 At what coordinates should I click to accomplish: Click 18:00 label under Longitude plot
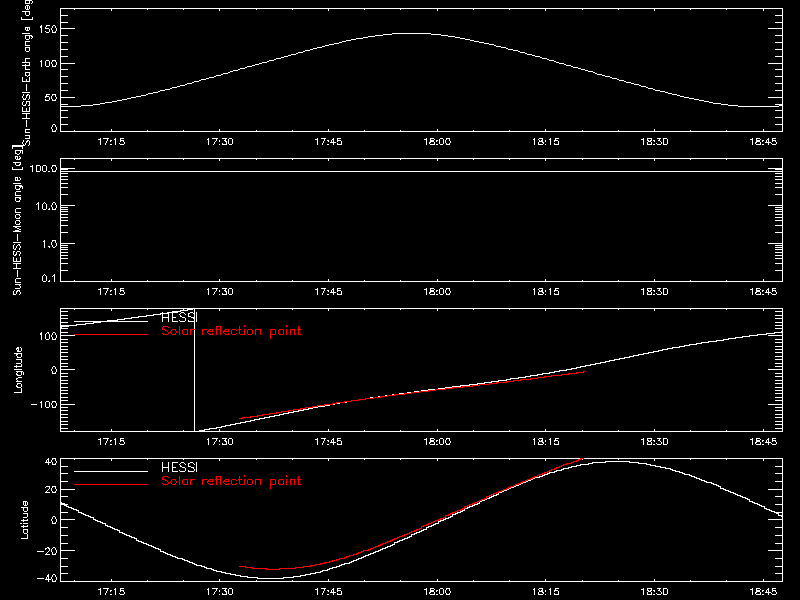[x=437, y=442]
